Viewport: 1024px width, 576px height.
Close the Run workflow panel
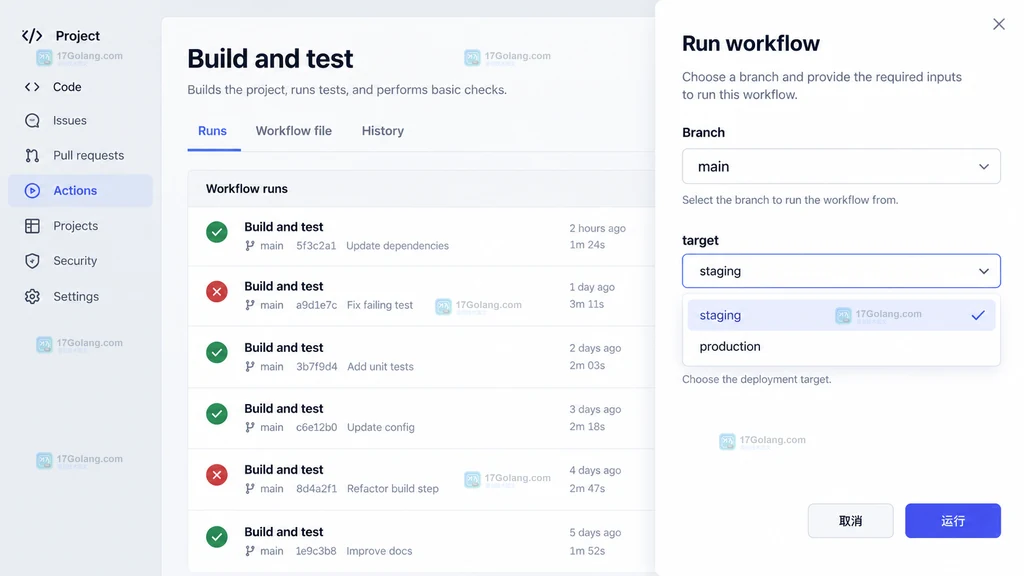click(x=999, y=24)
